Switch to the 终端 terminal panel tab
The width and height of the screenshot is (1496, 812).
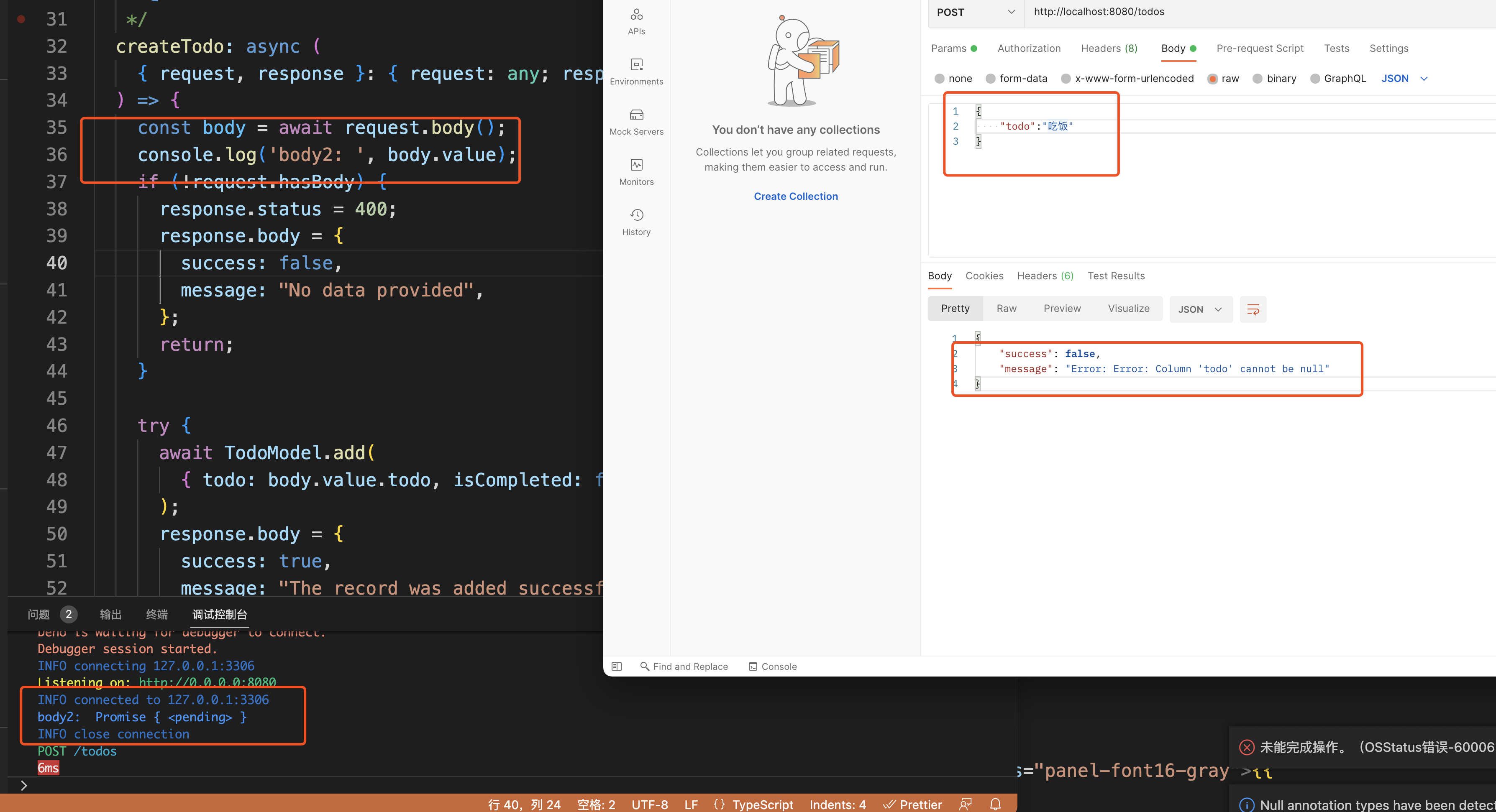click(x=157, y=614)
